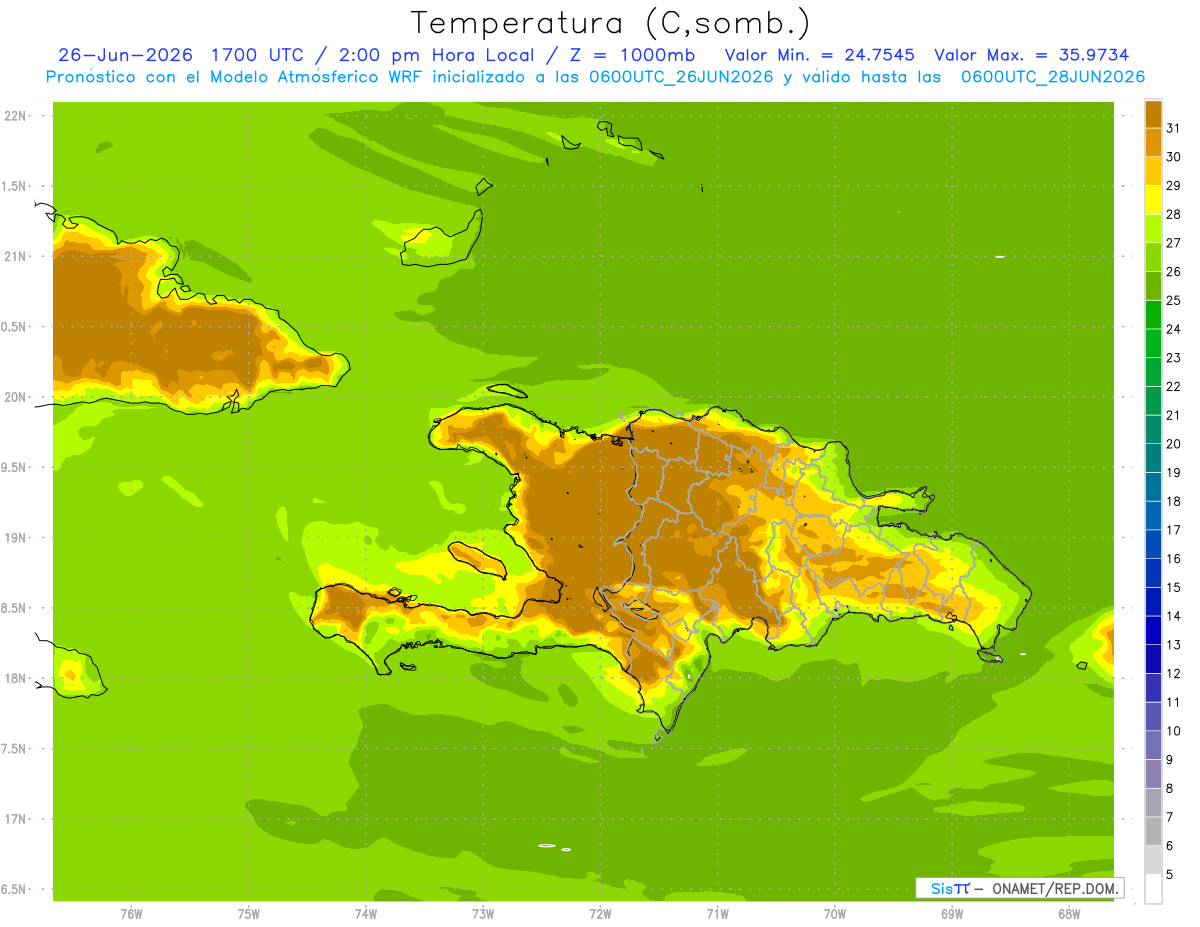This screenshot has width=1200, height=927.
Task: Click the 72W longitude label
Action: [600, 914]
